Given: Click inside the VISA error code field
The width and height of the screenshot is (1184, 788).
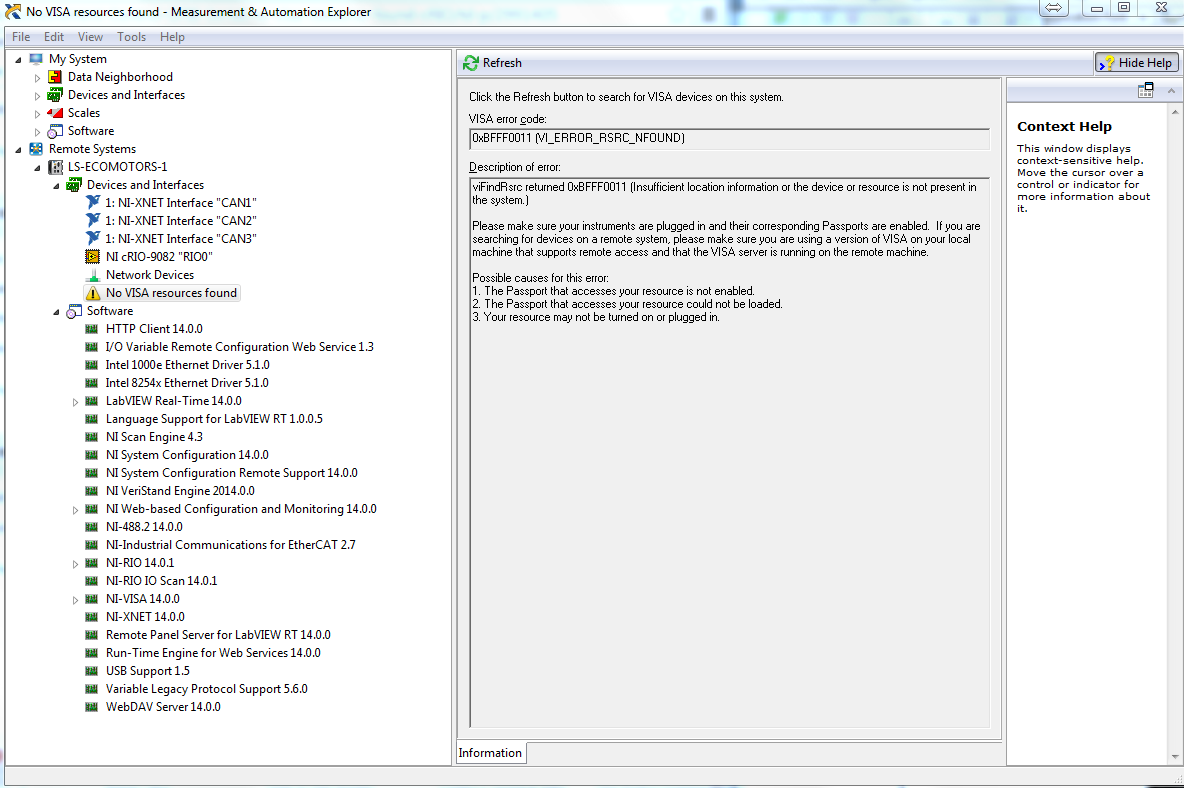Looking at the screenshot, I should 729,138.
